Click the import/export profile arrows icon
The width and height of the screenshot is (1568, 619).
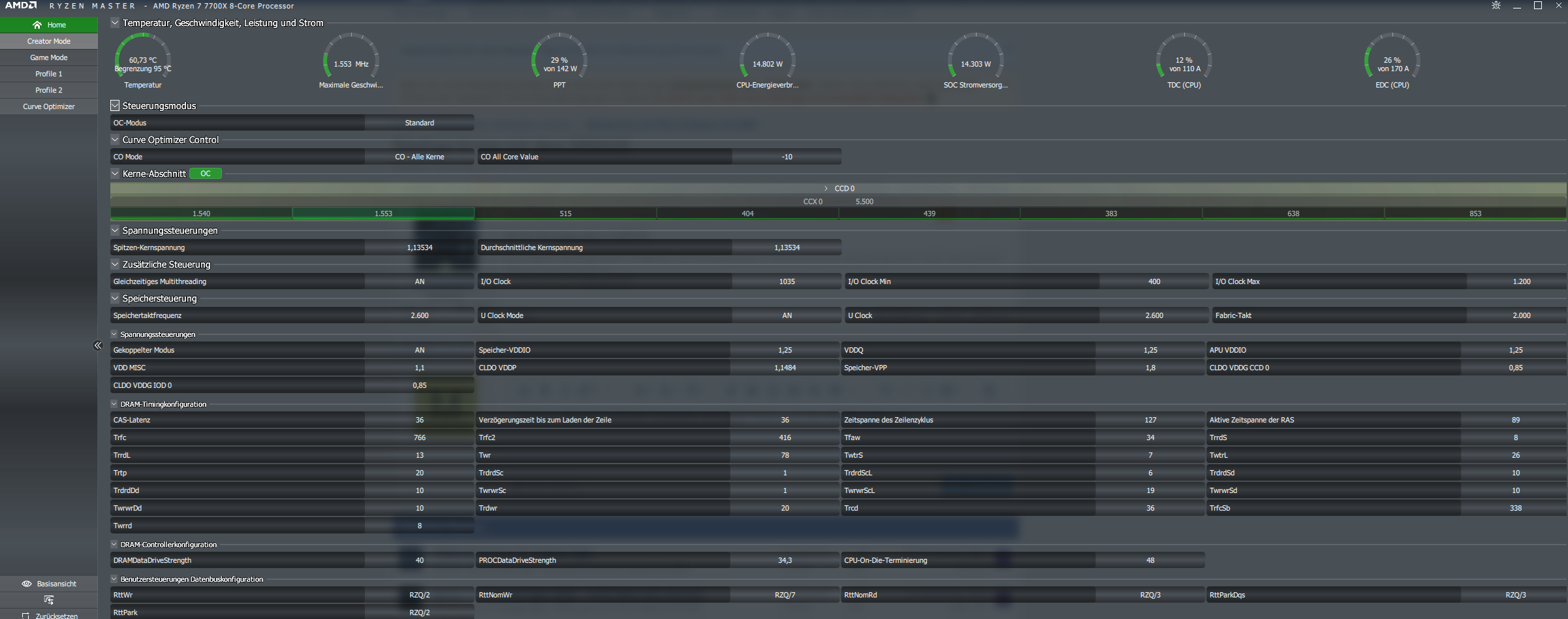tap(49, 600)
